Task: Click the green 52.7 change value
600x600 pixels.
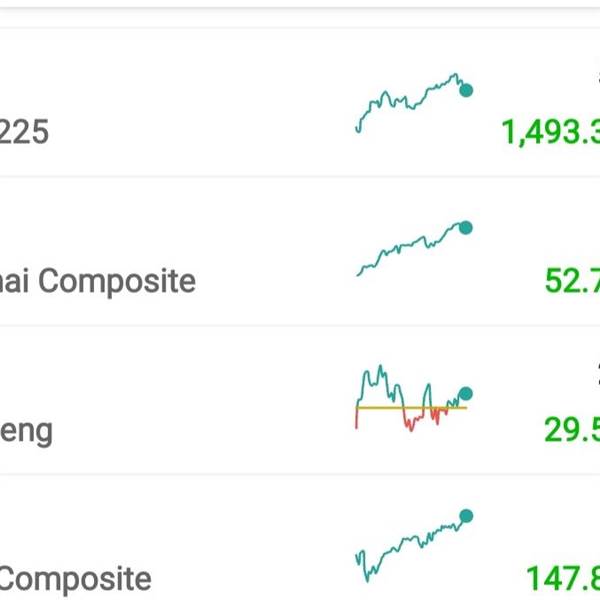Action: pyautogui.click(x=572, y=281)
